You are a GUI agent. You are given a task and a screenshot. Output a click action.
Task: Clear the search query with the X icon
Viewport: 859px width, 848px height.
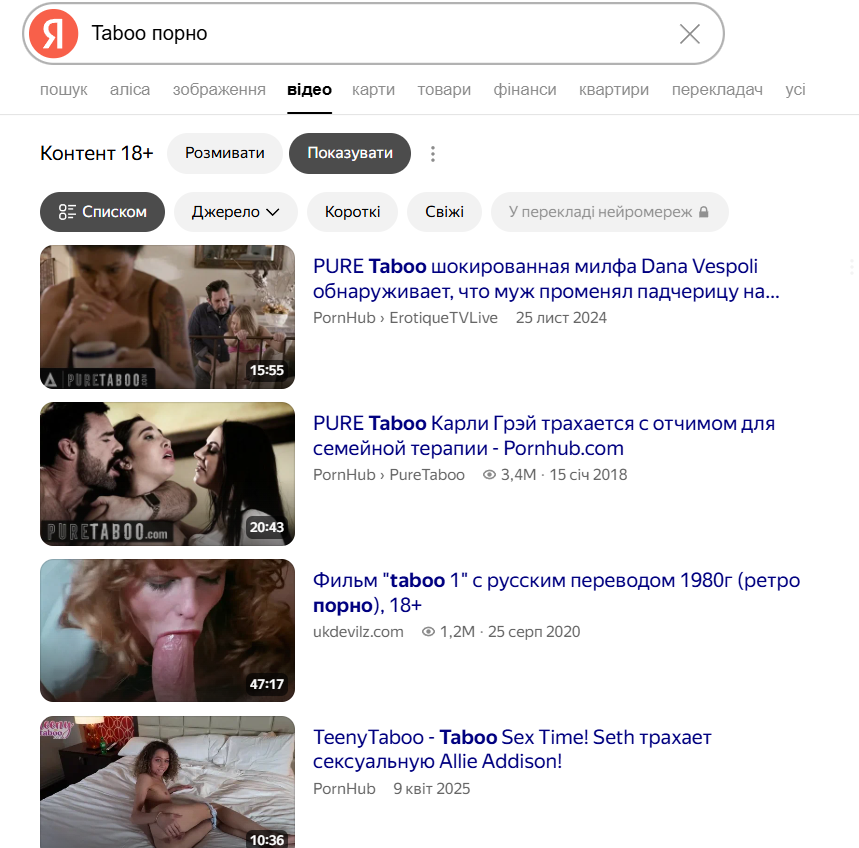[x=690, y=34]
